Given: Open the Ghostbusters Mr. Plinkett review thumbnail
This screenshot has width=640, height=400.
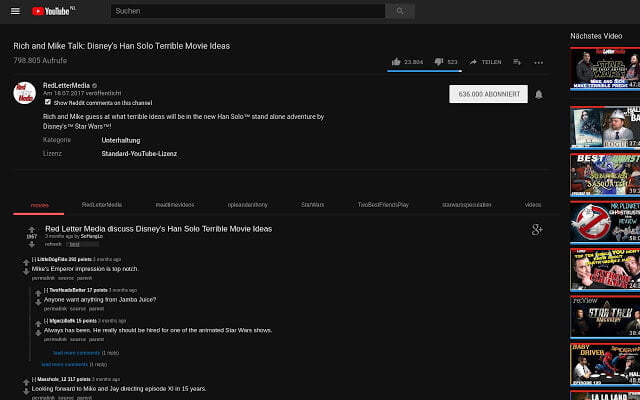Looking at the screenshot, I should (x=605, y=222).
